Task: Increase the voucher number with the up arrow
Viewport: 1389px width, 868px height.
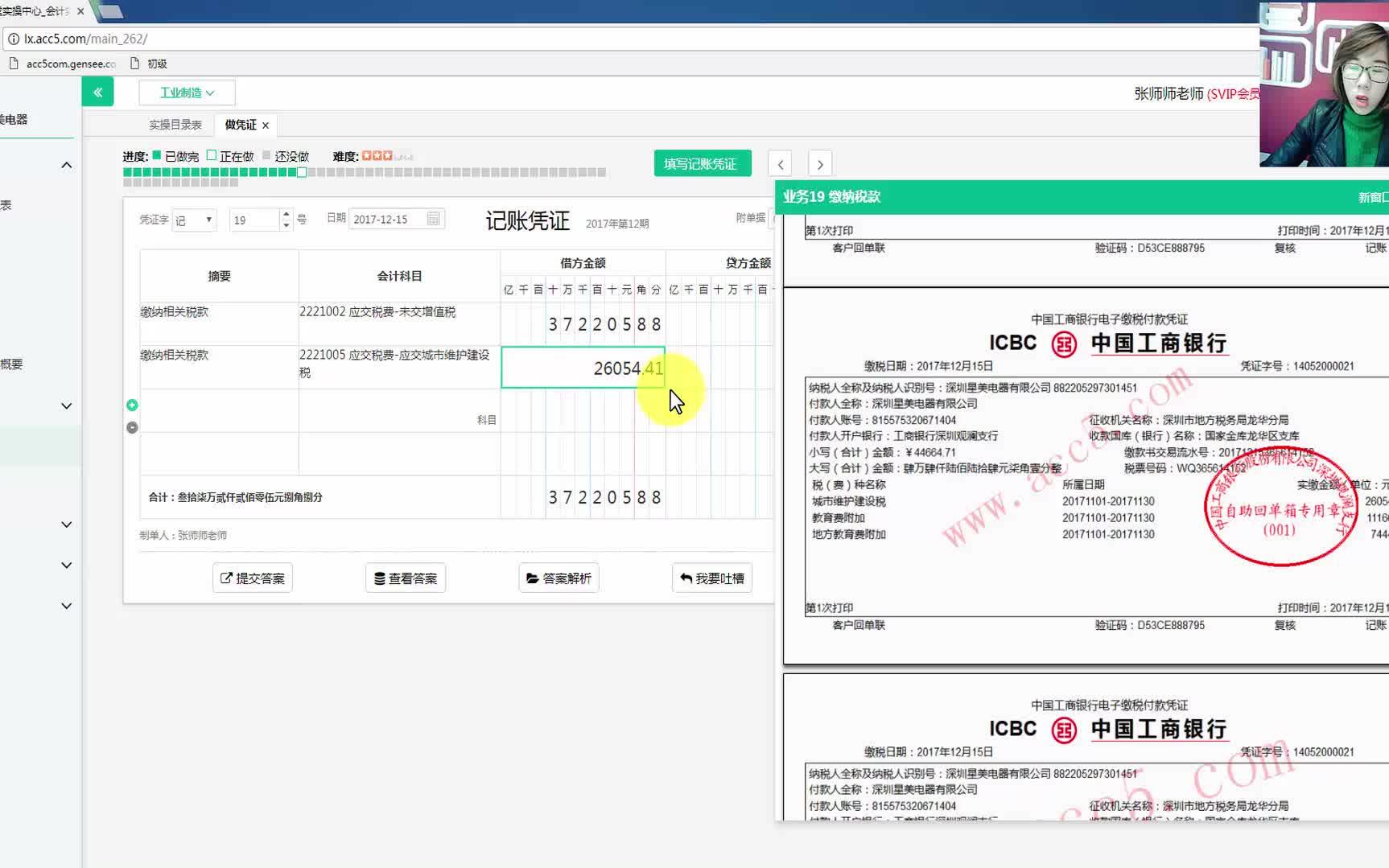Action: pyautogui.click(x=285, y=213)
